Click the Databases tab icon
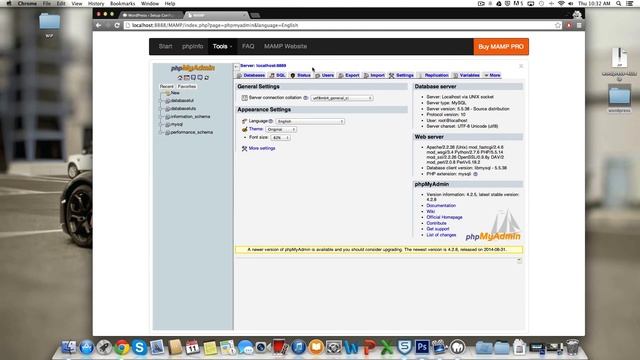The height and width of the screenshot is (360, 640). coord(240,76)
